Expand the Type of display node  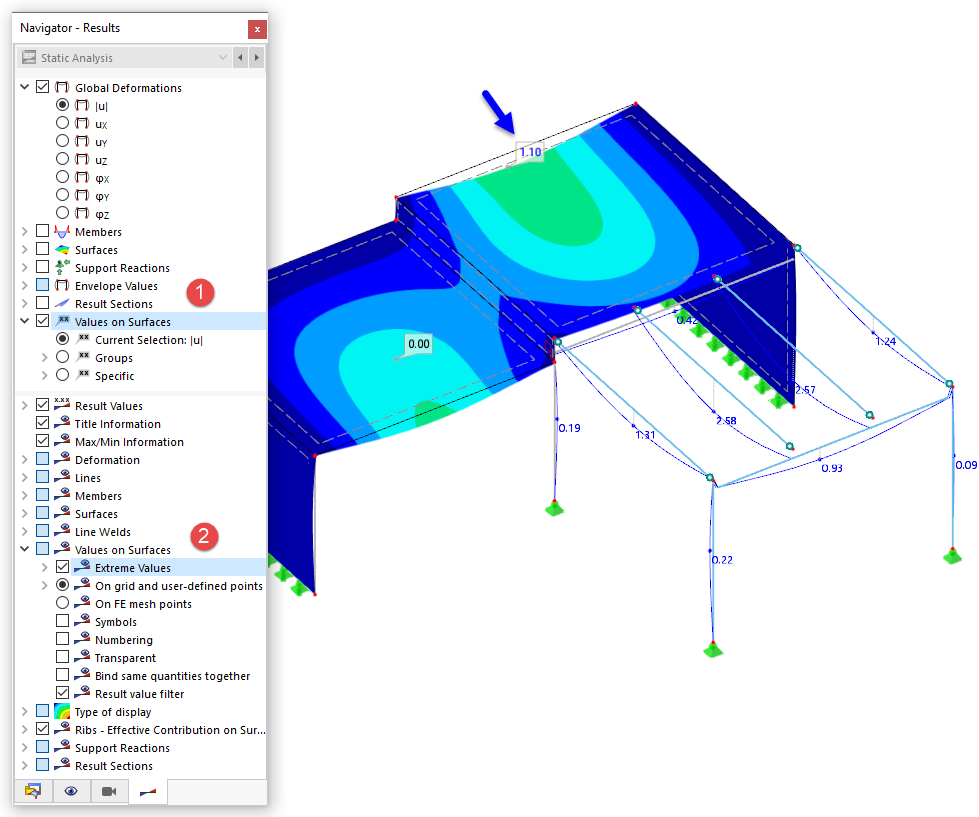click(x=24, y=712)
